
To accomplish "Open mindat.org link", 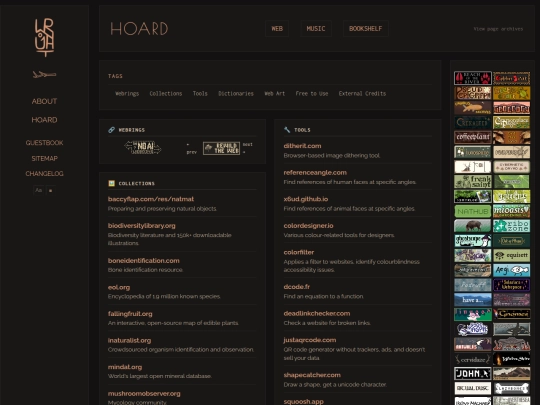I will click(x=125, y=367).
